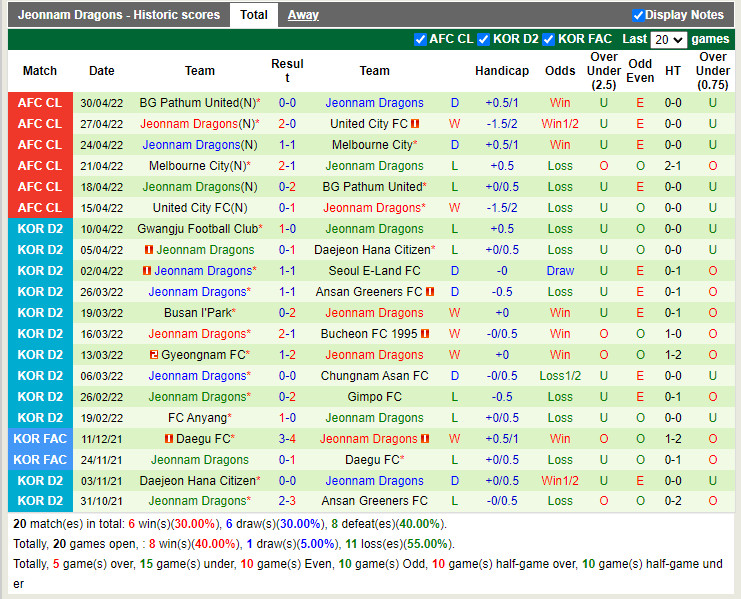Open BG Pathum United(N) team link on 30/04/22
Viewport: 741px width, 599px height.
point(198,103)
